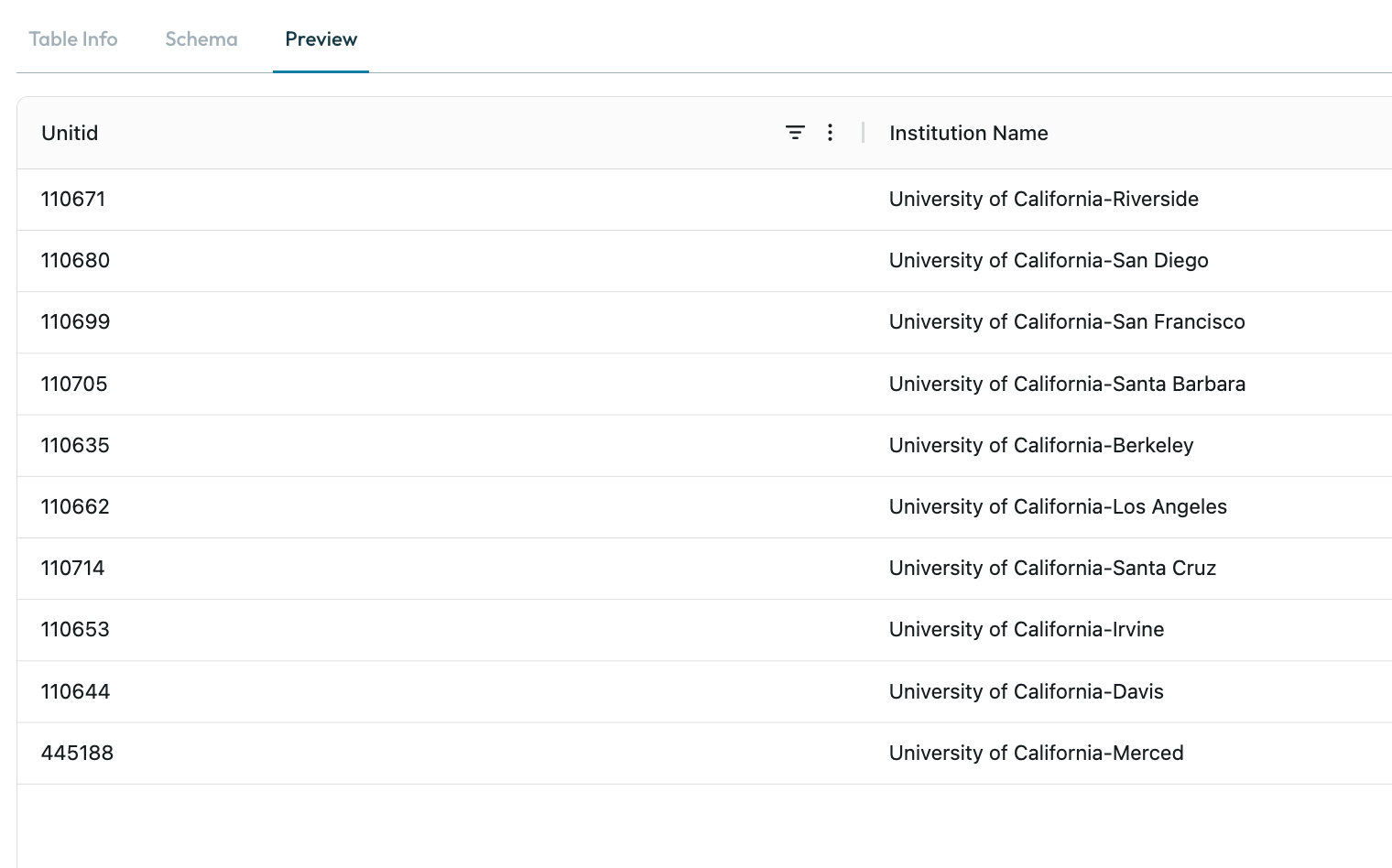Click University of California-Berkeley cell
The image size is (1392, 868).
[1128, 446]
